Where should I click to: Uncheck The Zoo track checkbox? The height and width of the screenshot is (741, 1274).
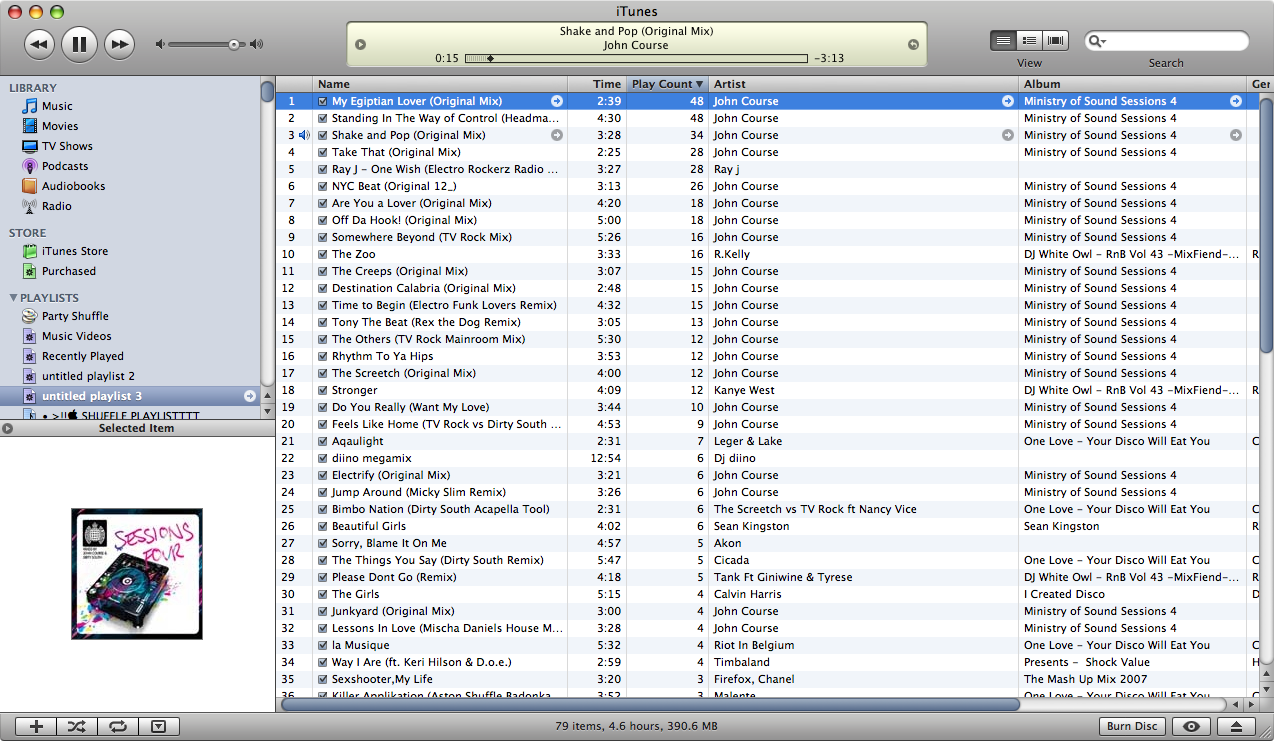pyautogui.click(x=323, y=254)
